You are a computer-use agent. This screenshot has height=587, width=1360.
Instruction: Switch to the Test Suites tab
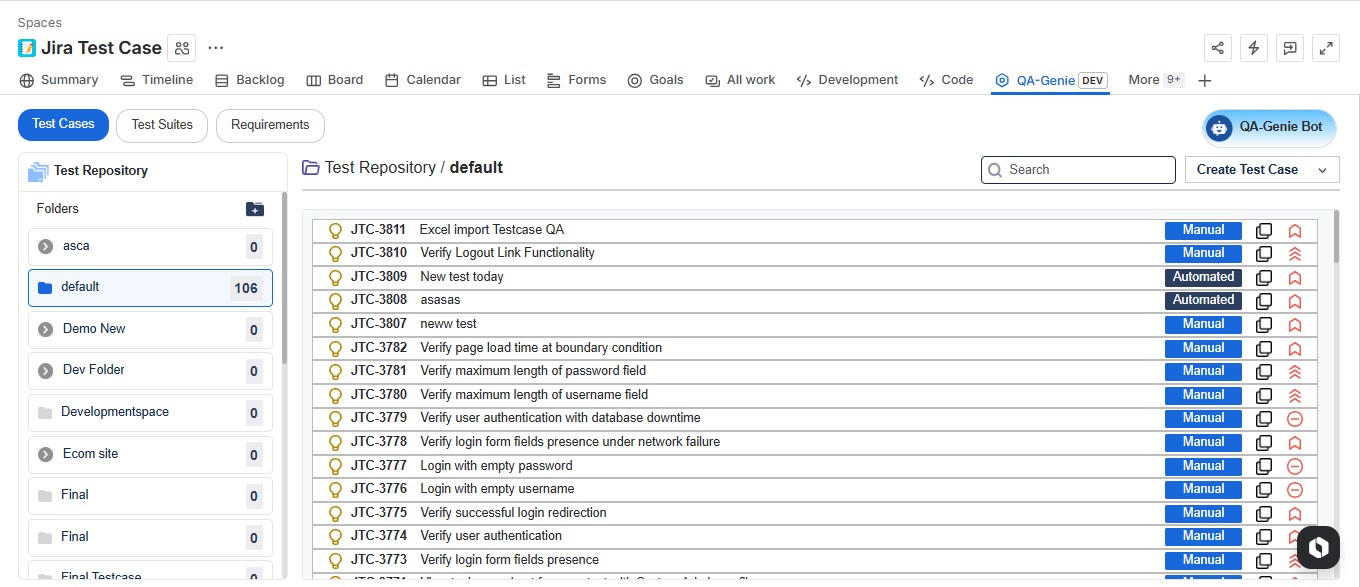162,125
